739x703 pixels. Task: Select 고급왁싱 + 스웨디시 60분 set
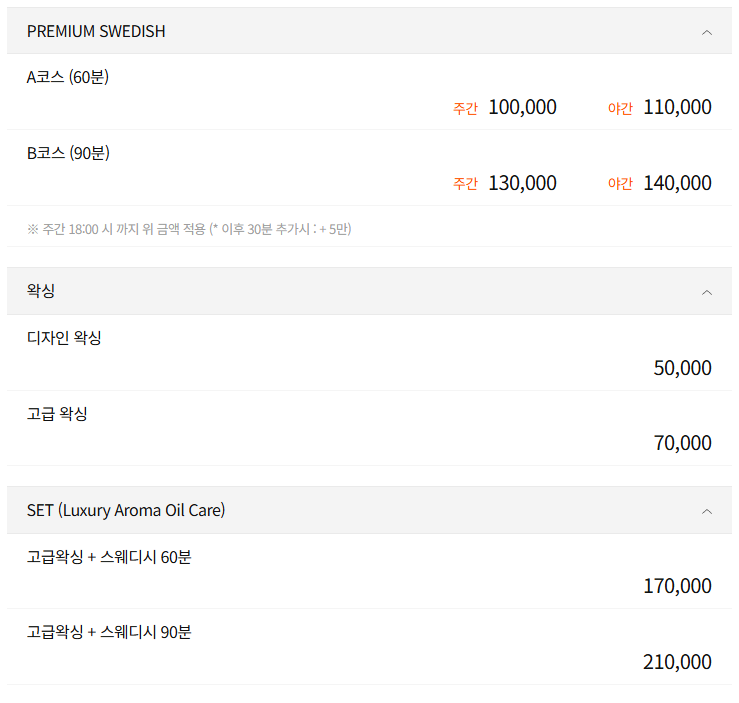[109, 556]
